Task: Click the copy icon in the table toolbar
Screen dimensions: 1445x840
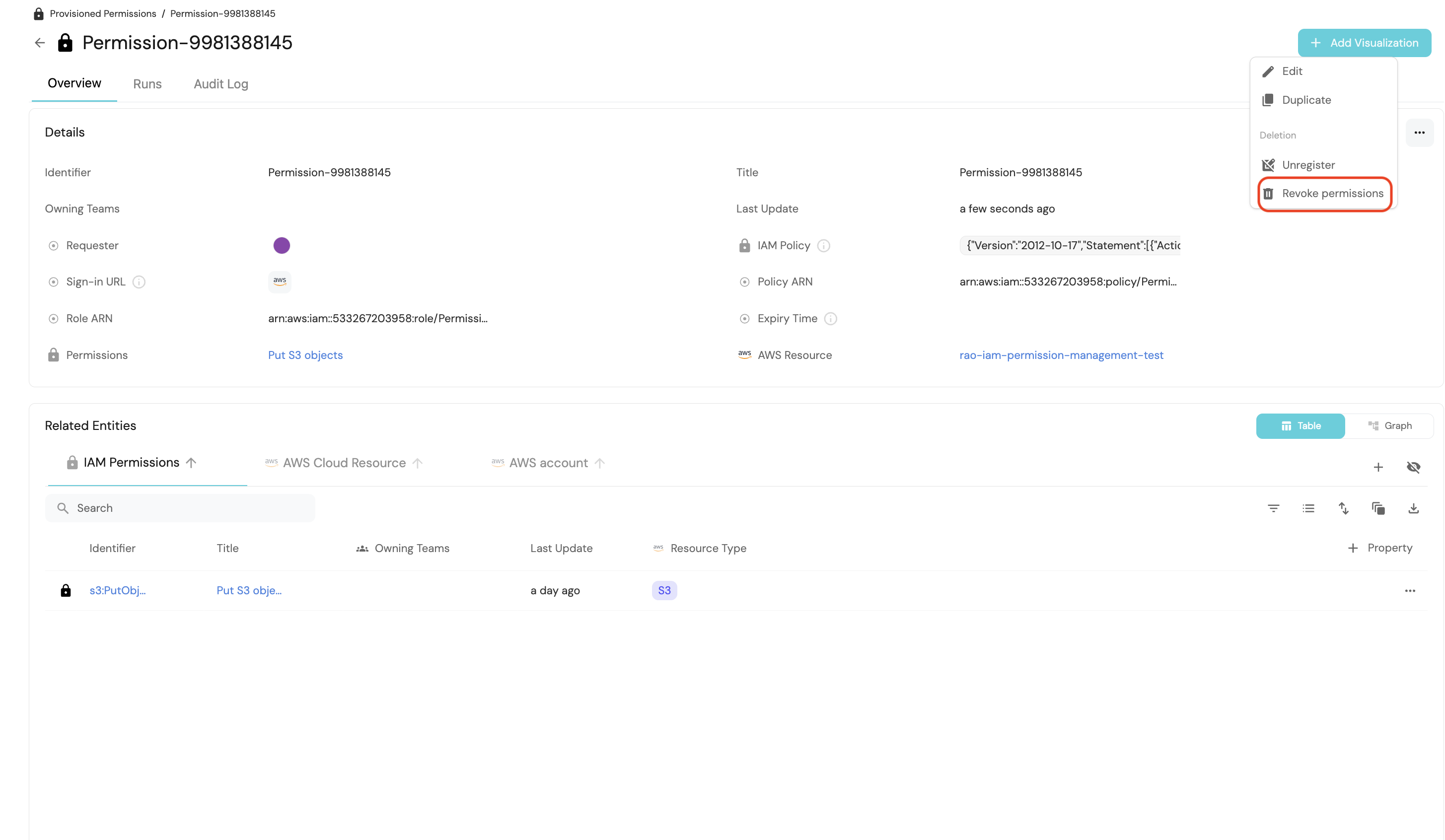Action: (1378, 508)
